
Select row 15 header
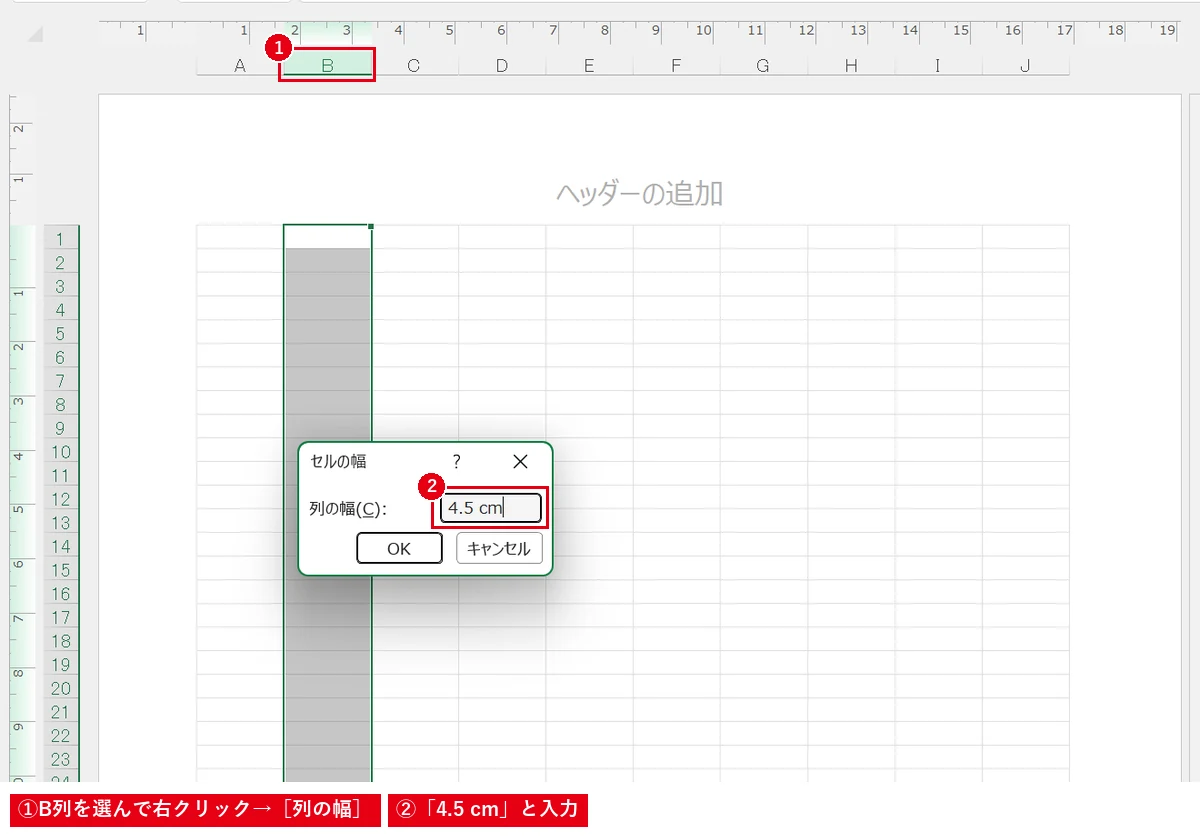pyautogui.click(x=61, y=570)
